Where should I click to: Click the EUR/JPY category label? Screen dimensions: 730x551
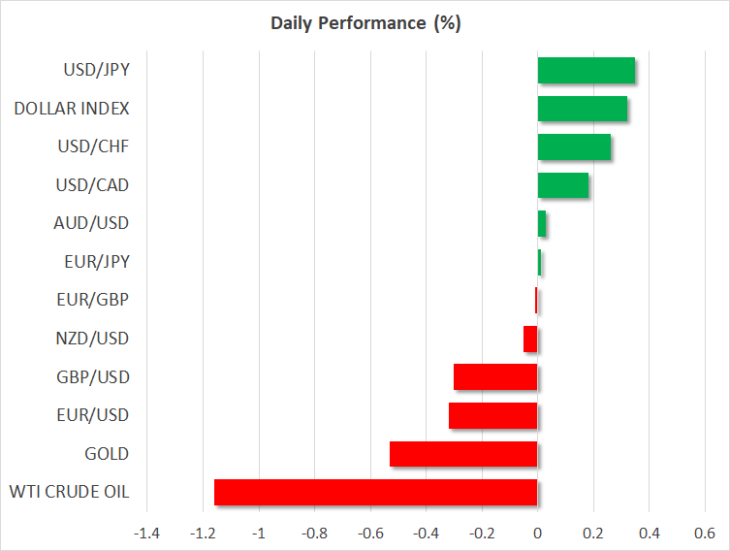coord(97,262)
